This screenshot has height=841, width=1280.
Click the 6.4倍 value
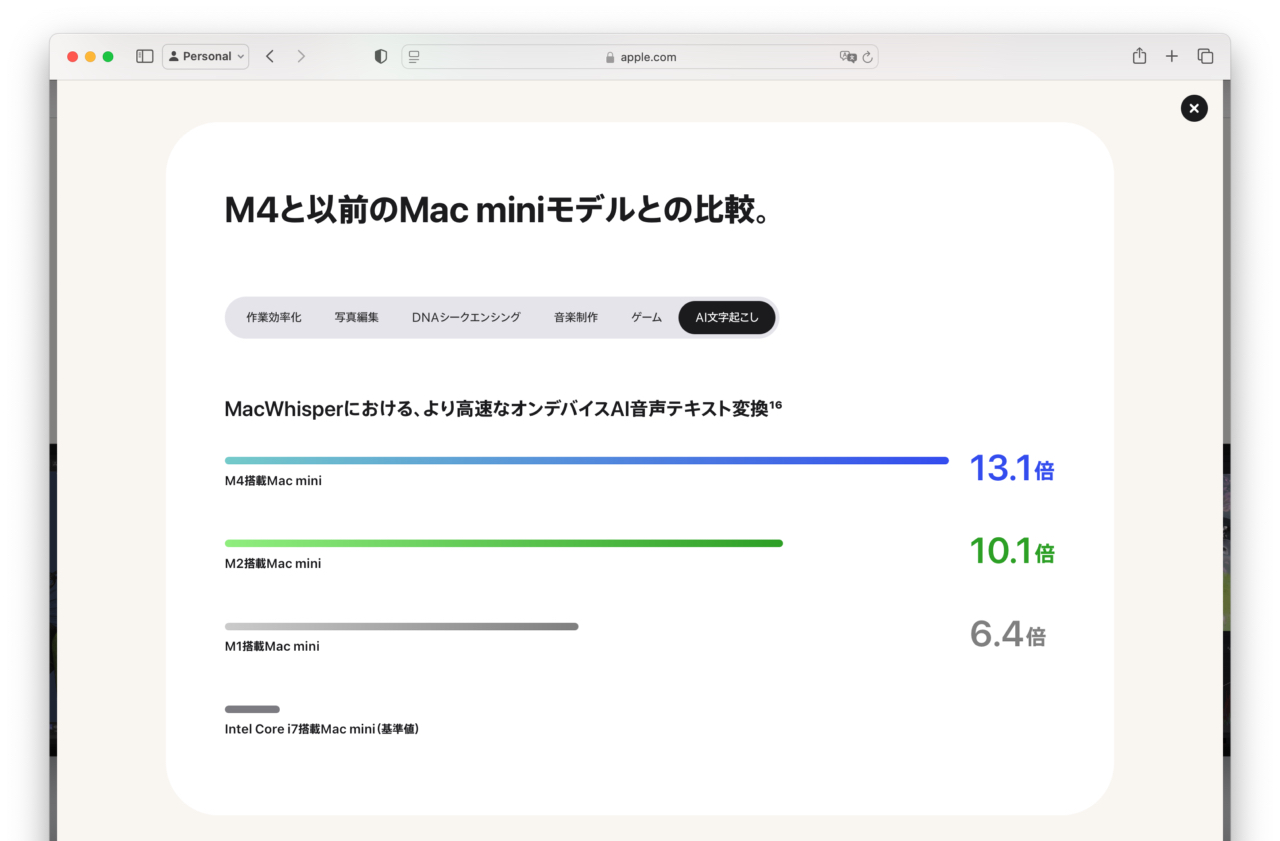[1008, 634]
